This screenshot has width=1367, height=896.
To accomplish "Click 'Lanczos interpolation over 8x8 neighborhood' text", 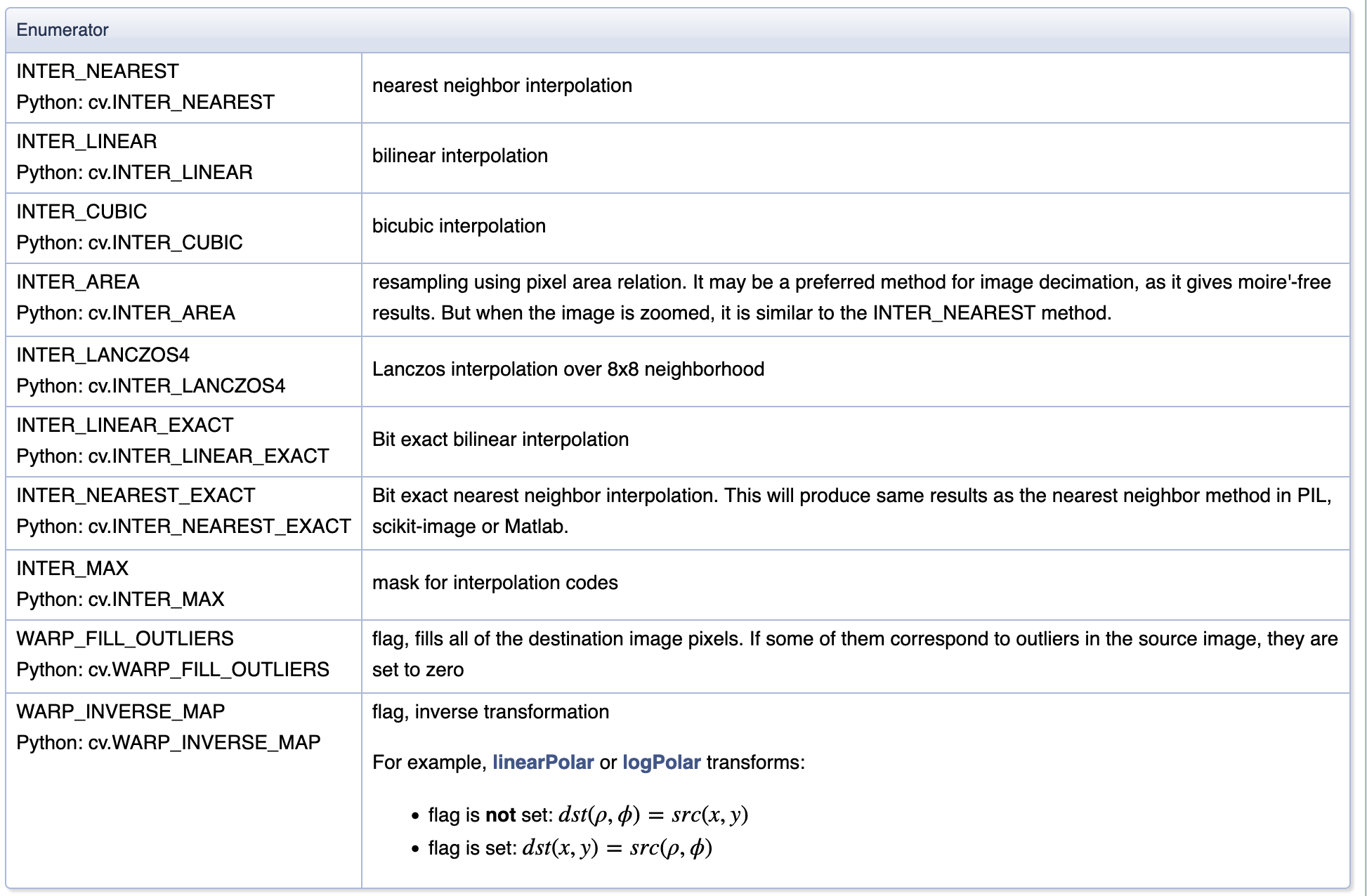I will [568, 369].
